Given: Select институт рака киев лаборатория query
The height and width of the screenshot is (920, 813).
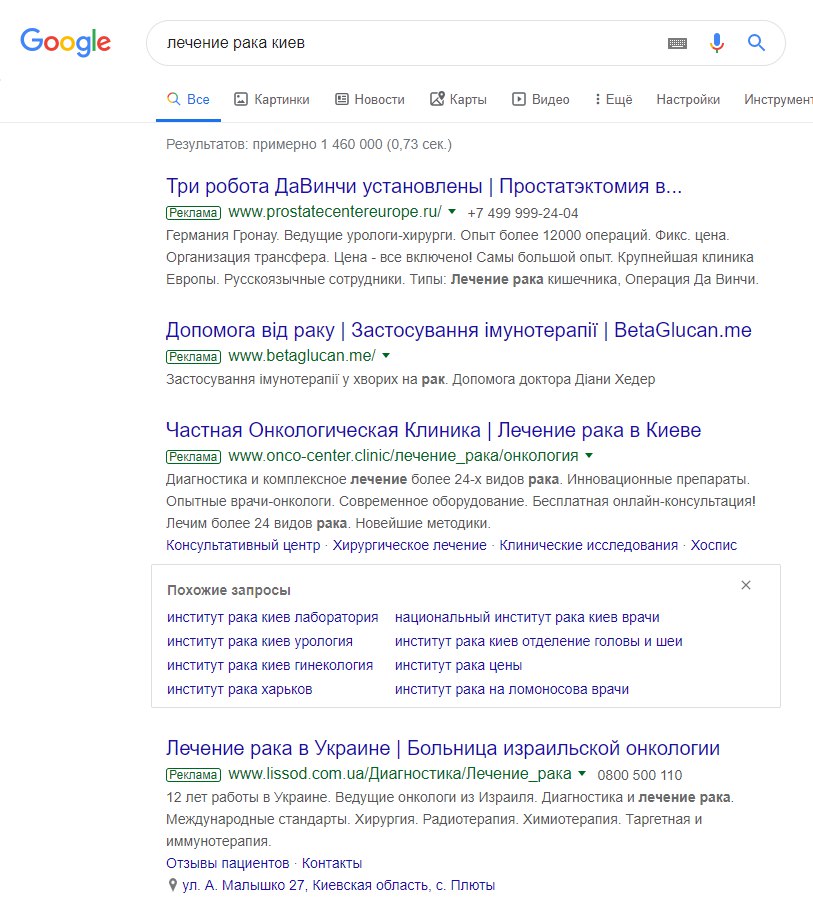Looking at the screenshot, I should coord(272,617).
